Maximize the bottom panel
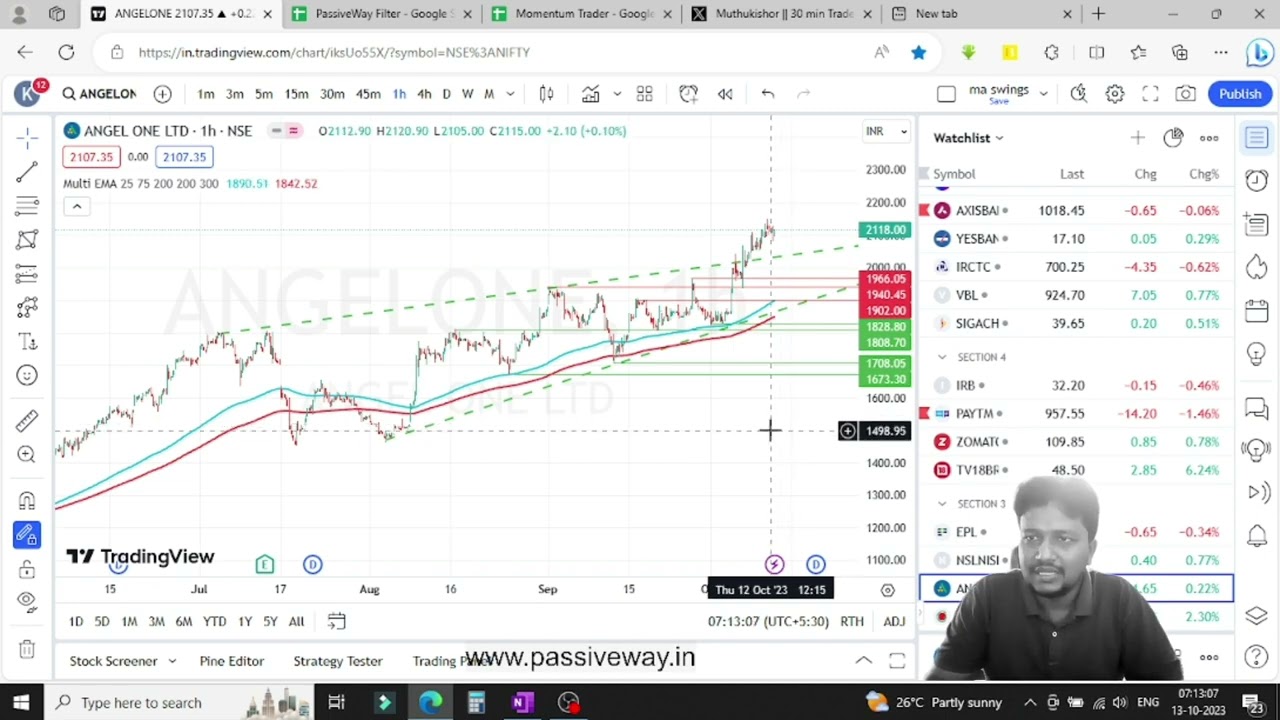 point(897,661)
